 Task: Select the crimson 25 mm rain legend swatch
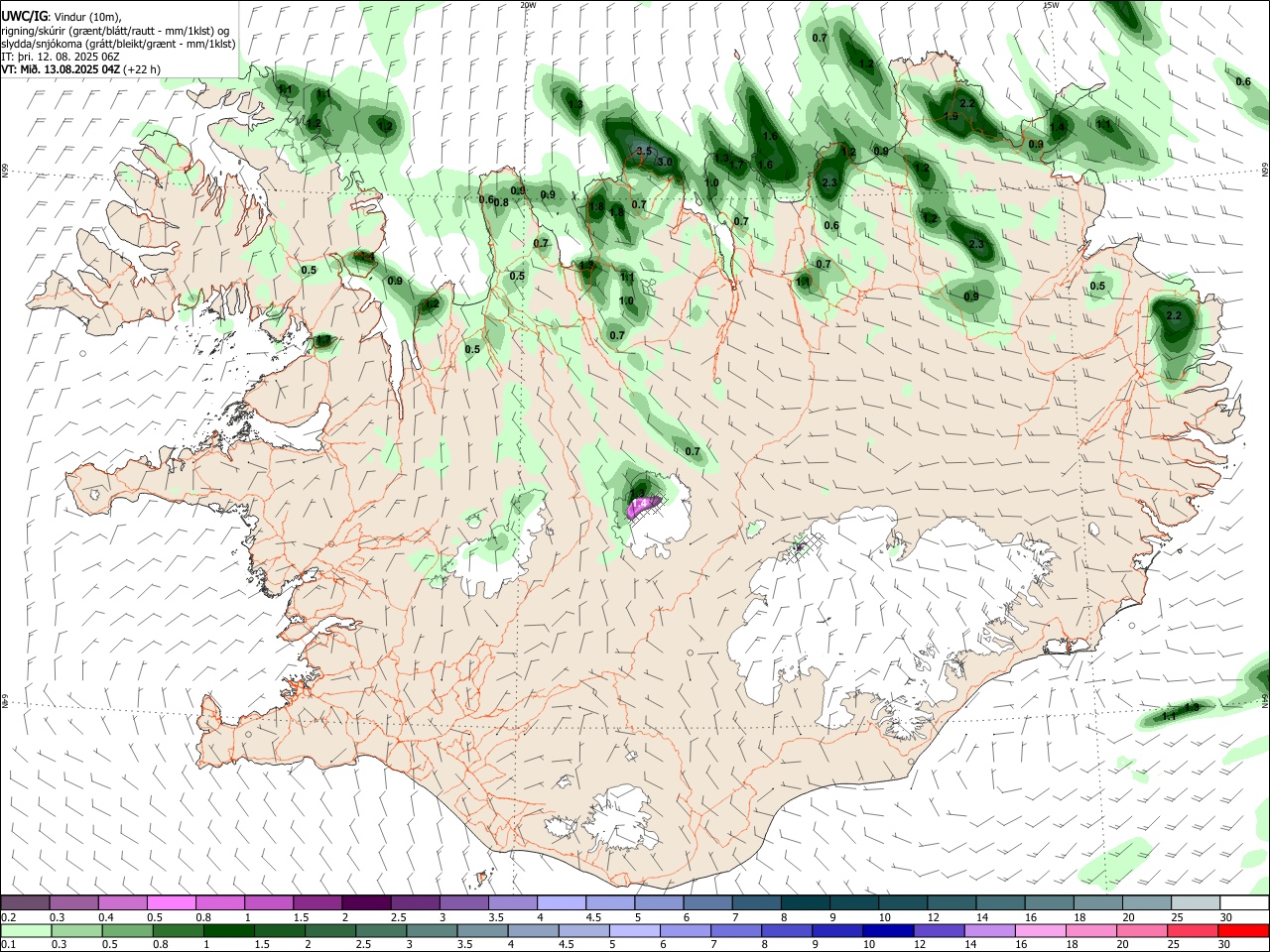pos(1193,930)
